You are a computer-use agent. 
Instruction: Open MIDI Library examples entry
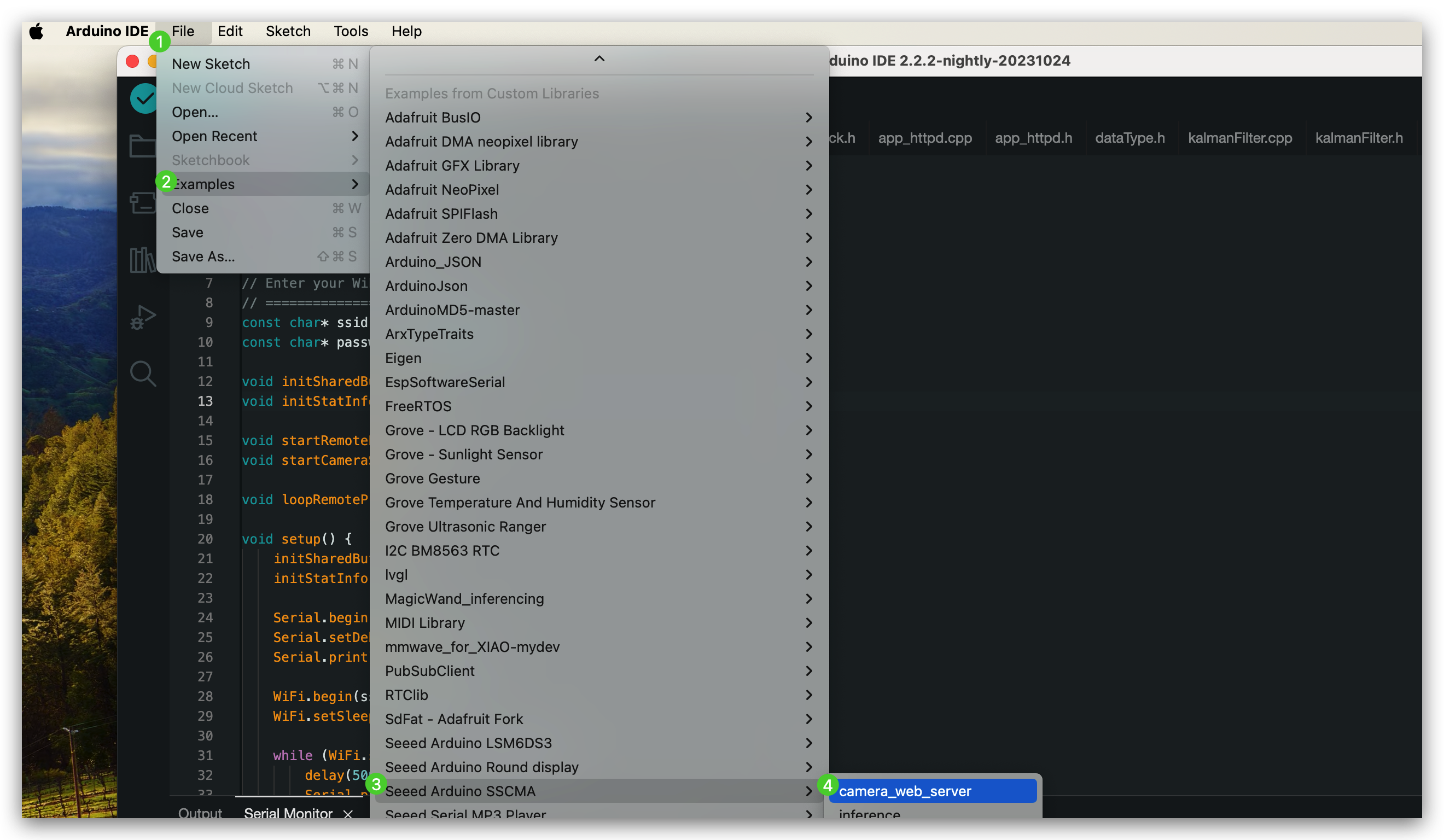coord(599,623)
